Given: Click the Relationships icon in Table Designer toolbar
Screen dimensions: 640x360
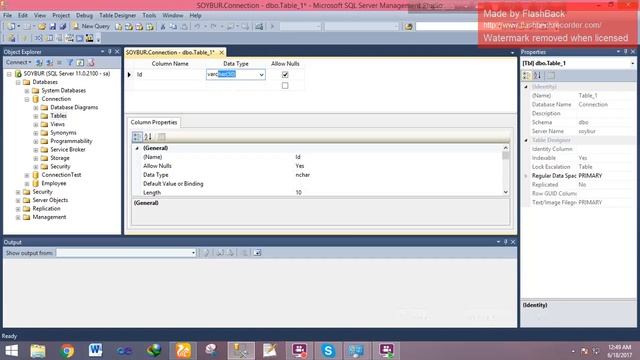Looking at the screenshot, I should click(x=38, y=38).
